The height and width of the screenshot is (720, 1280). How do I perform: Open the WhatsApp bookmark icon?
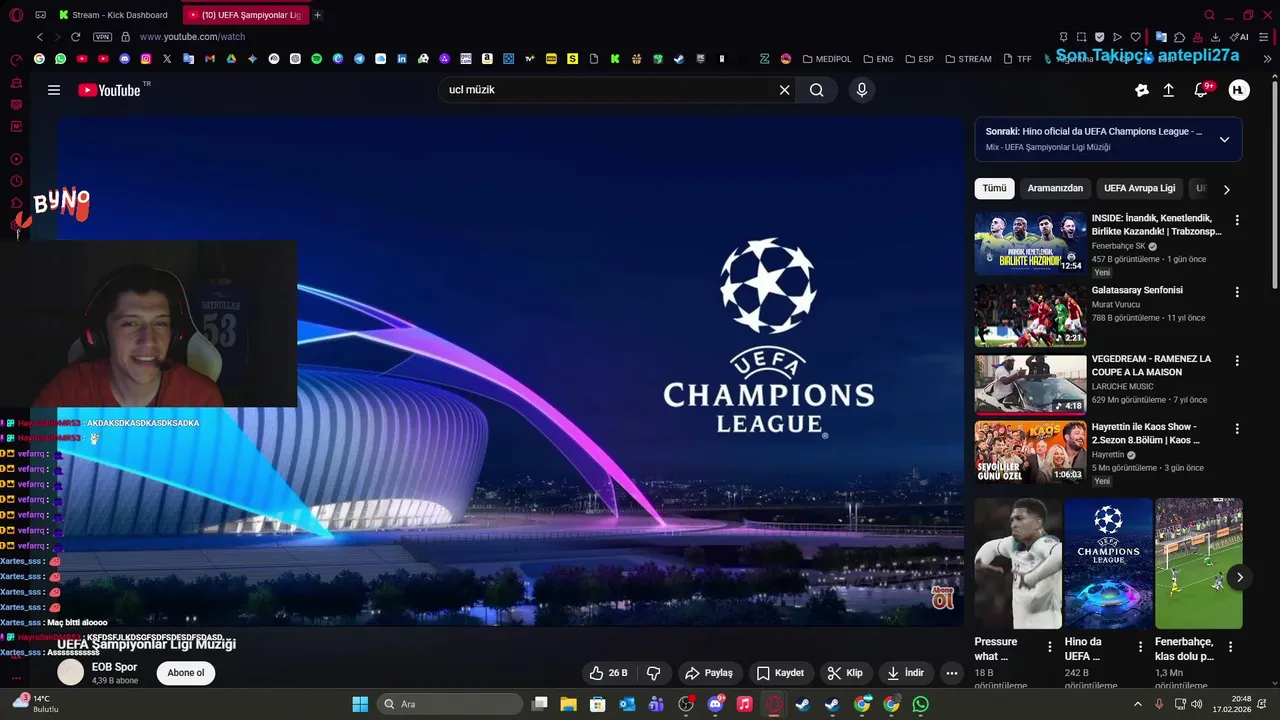pyautogui.click(x=61, y=59)
